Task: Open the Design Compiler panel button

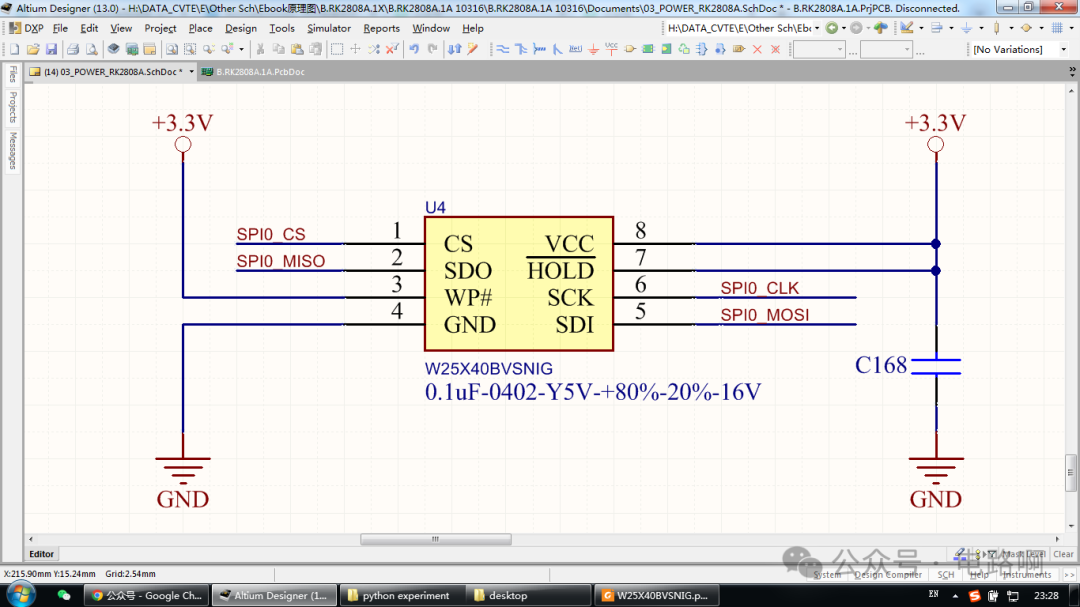Action: (x=888, y=575)
